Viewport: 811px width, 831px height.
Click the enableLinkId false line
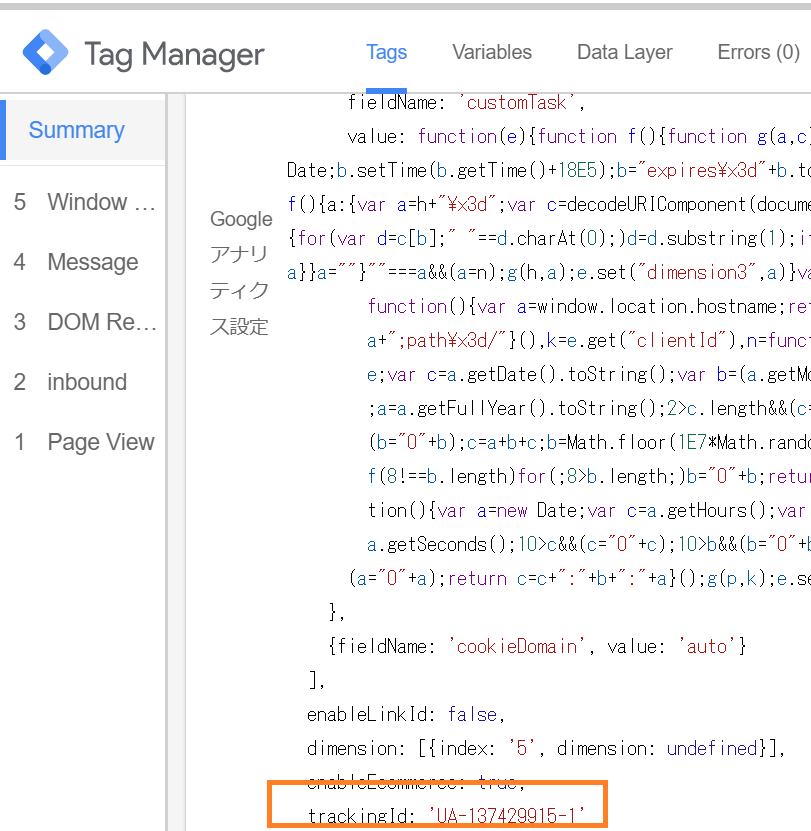coord(402,714)
